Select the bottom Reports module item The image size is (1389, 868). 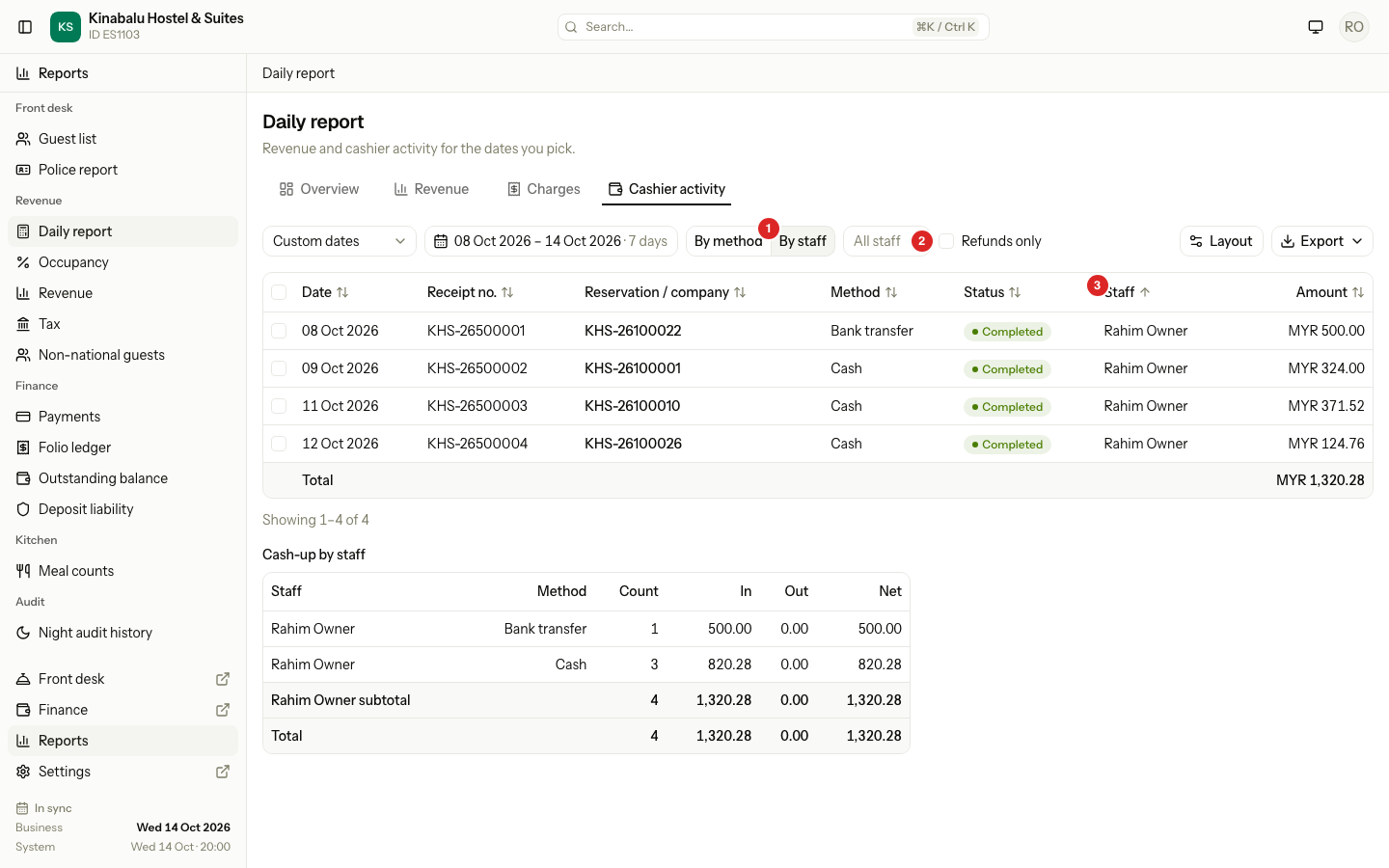click(123, 741)
